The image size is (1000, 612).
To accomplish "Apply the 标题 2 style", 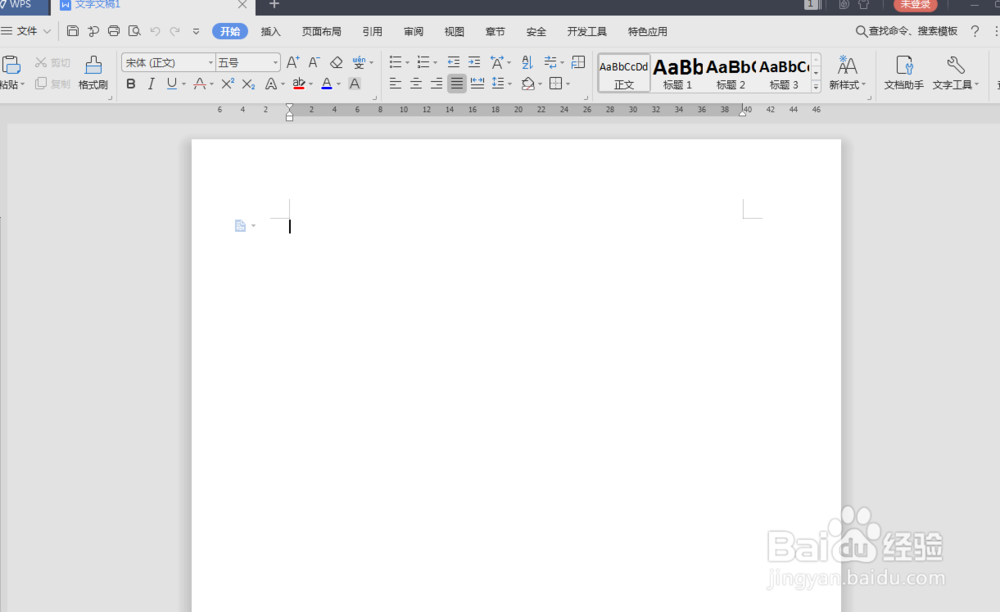I will click(731, 73).
